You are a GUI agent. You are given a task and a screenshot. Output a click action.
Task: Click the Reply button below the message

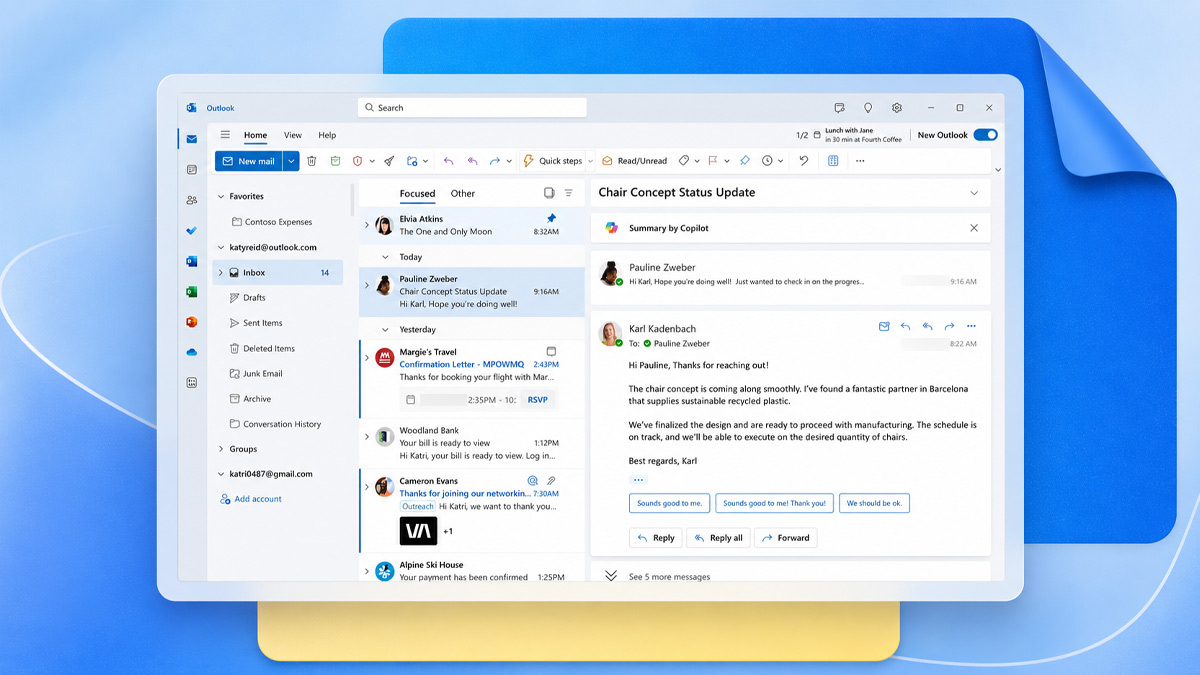coord(656,538)
